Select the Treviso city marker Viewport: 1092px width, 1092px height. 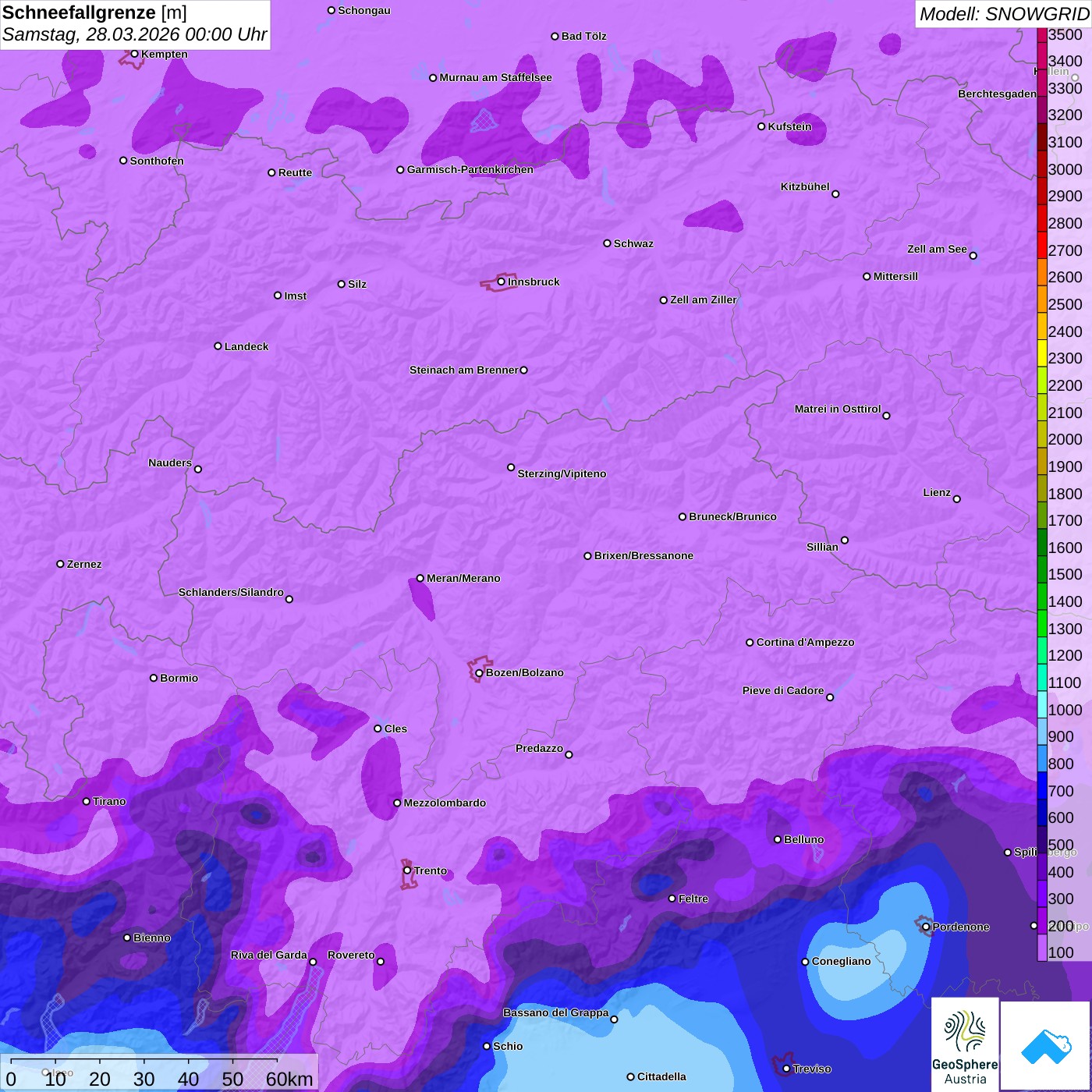coord(786,1069)
